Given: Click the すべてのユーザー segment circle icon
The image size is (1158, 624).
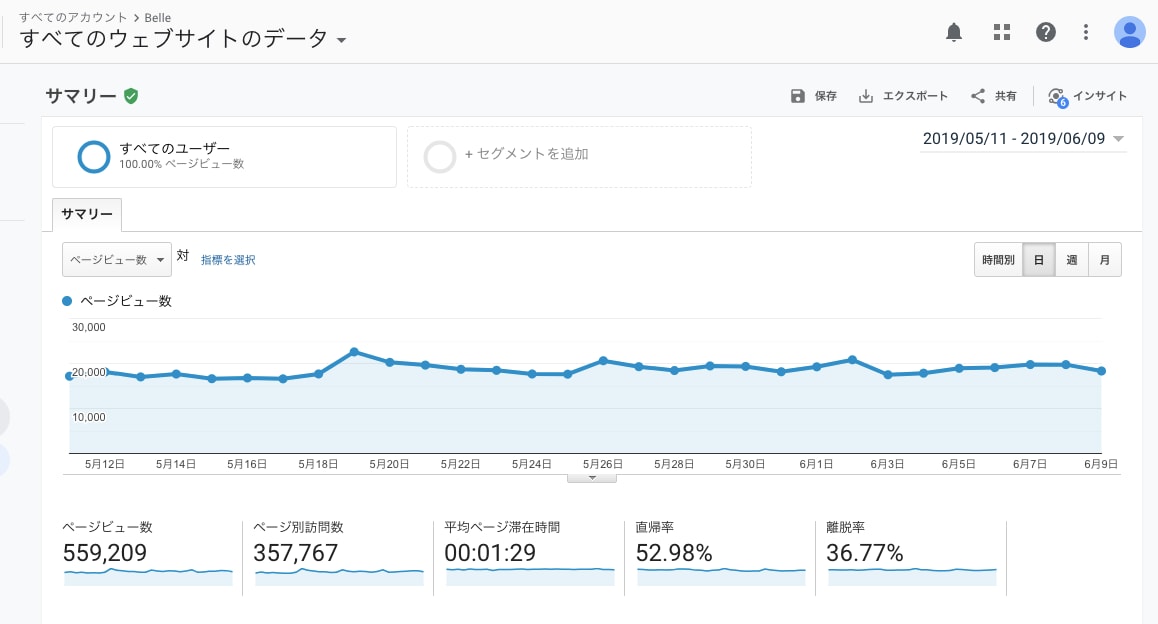Looking at the screenshot, I should coord(94,157).
